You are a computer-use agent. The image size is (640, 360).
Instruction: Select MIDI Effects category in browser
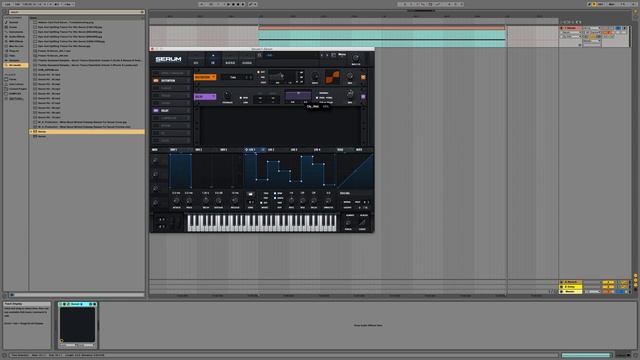(x=16, y=41)
